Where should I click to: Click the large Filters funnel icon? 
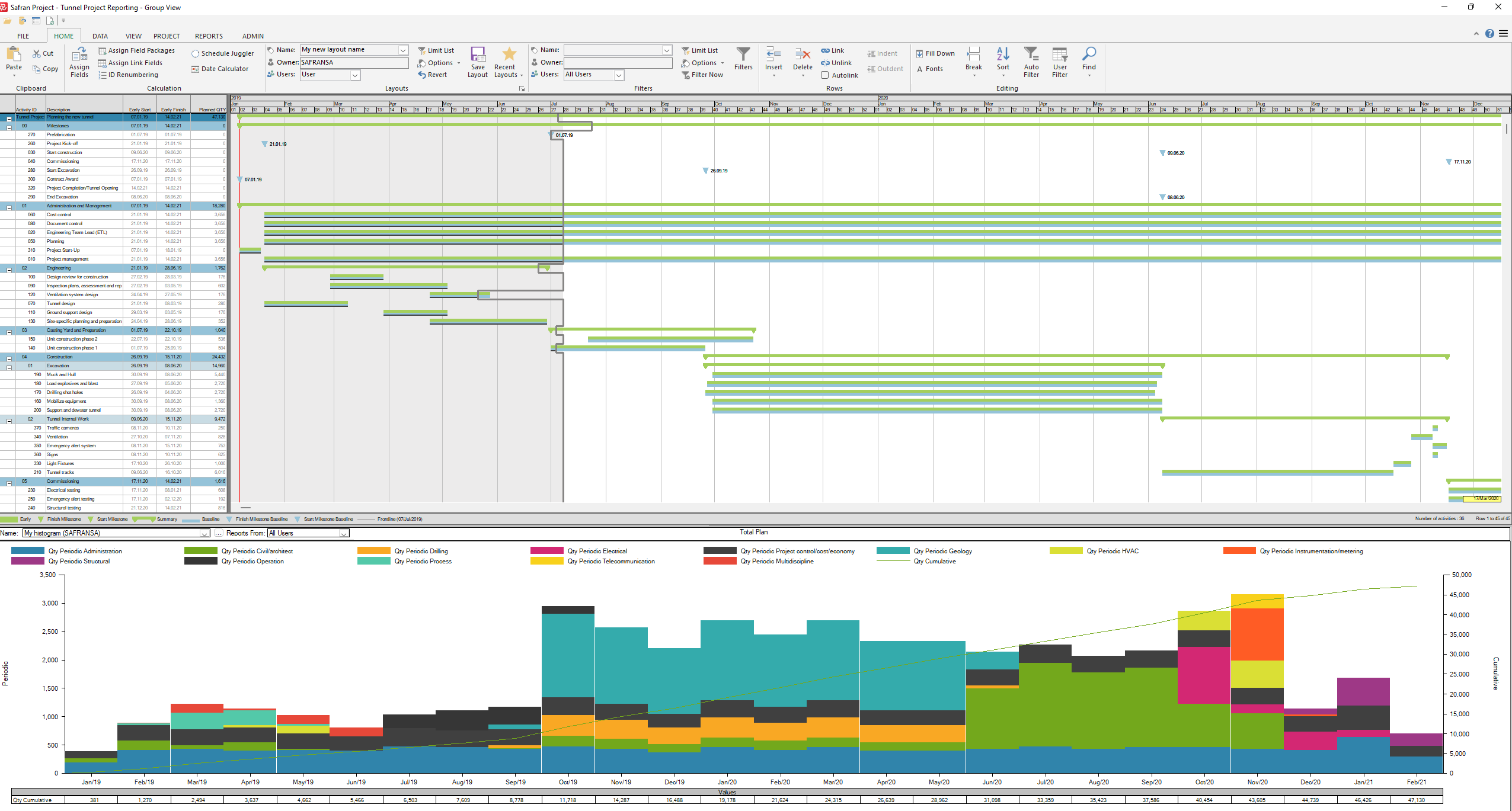pyautogui.click(x=743, y=55)
